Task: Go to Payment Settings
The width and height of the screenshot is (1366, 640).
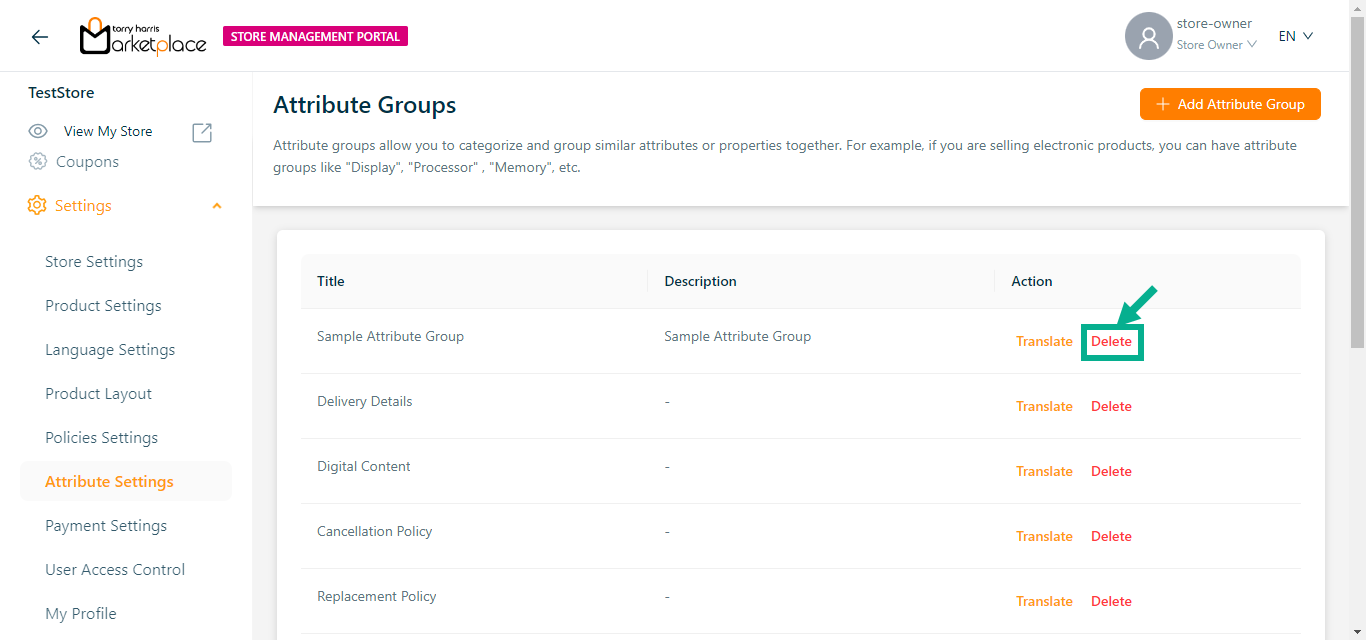Action: tap(106, 526)
